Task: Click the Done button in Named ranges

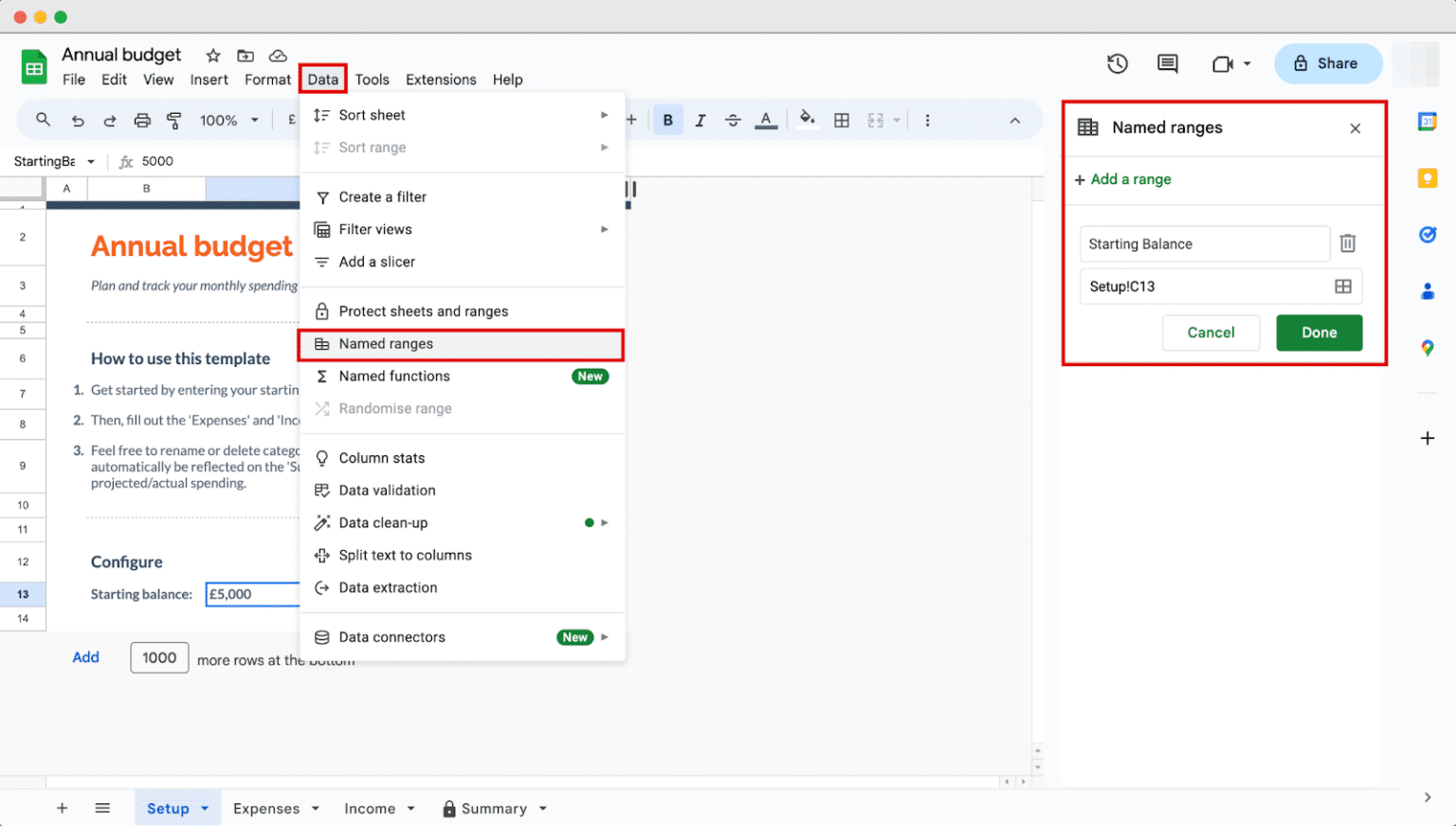Action: pos(1319,332)
